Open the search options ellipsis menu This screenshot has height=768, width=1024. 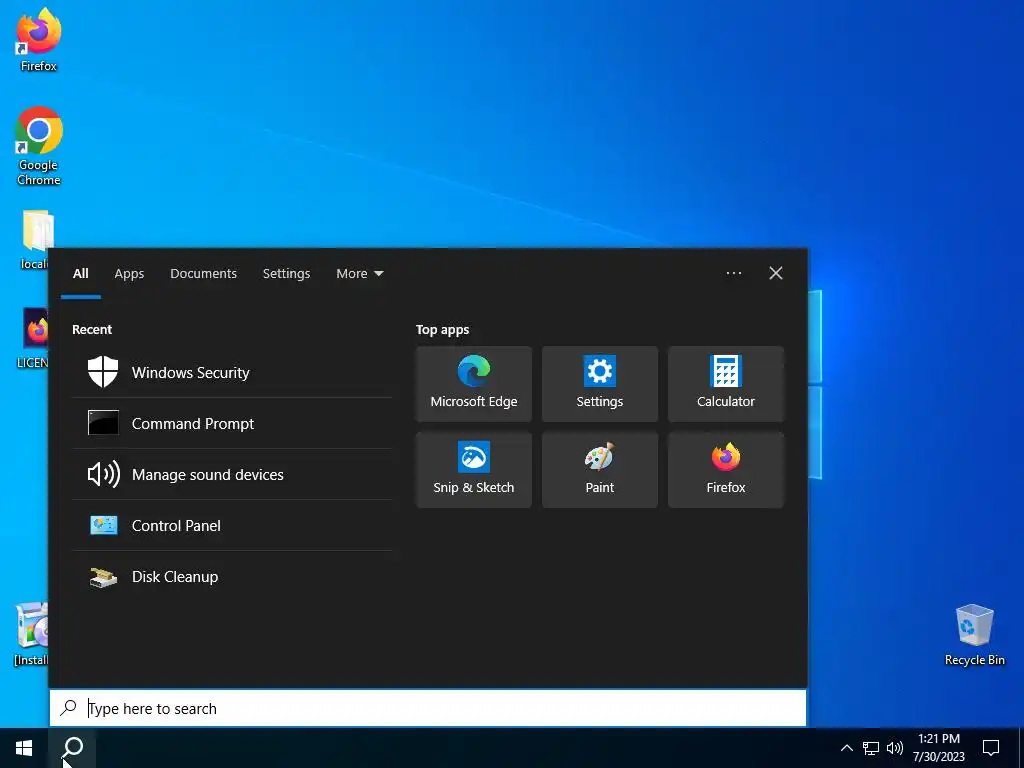point(733,273)
